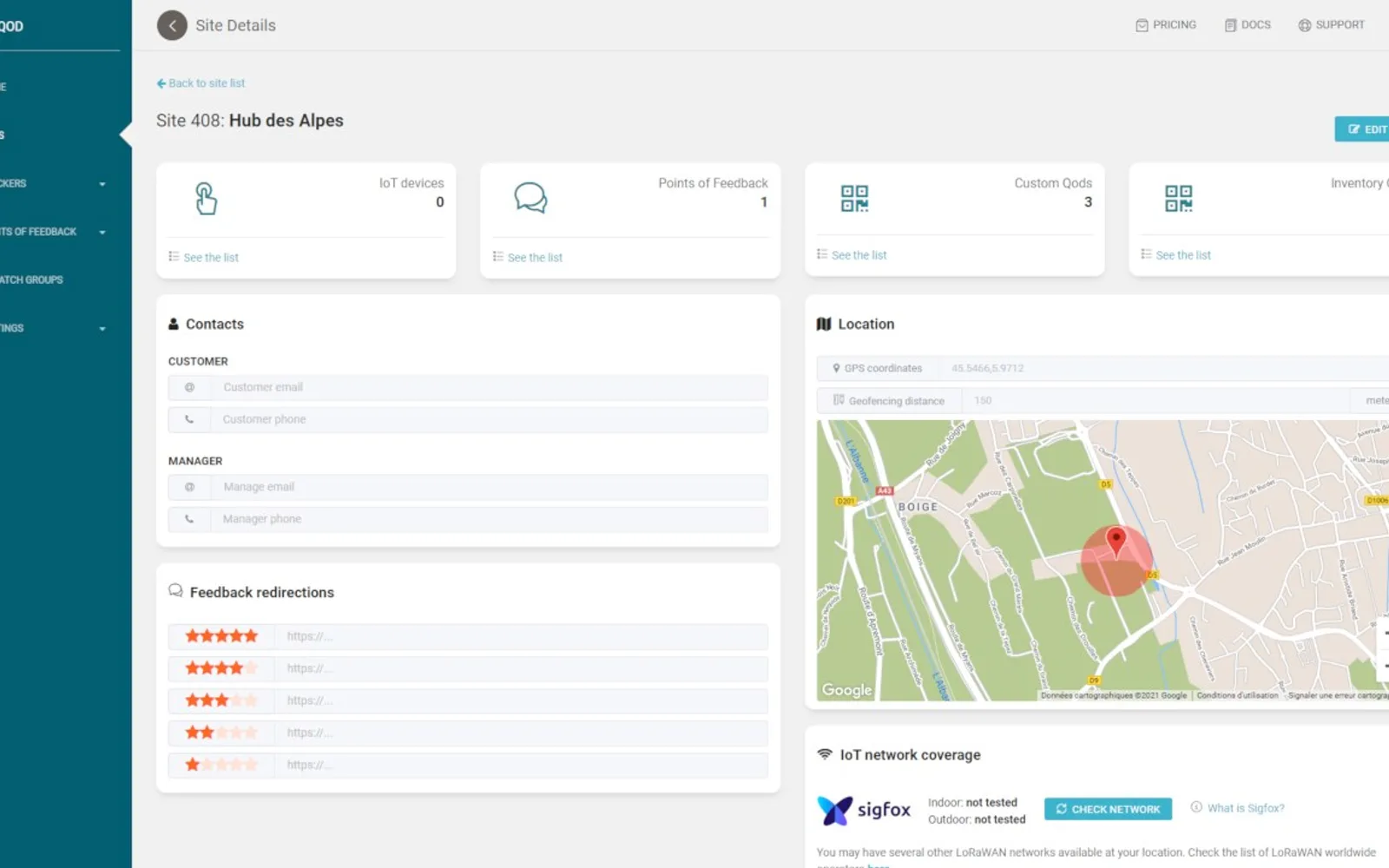Click the Customer email at-sign icon
The width and height of the screenshot is (1389, 868).
[189, 387]
